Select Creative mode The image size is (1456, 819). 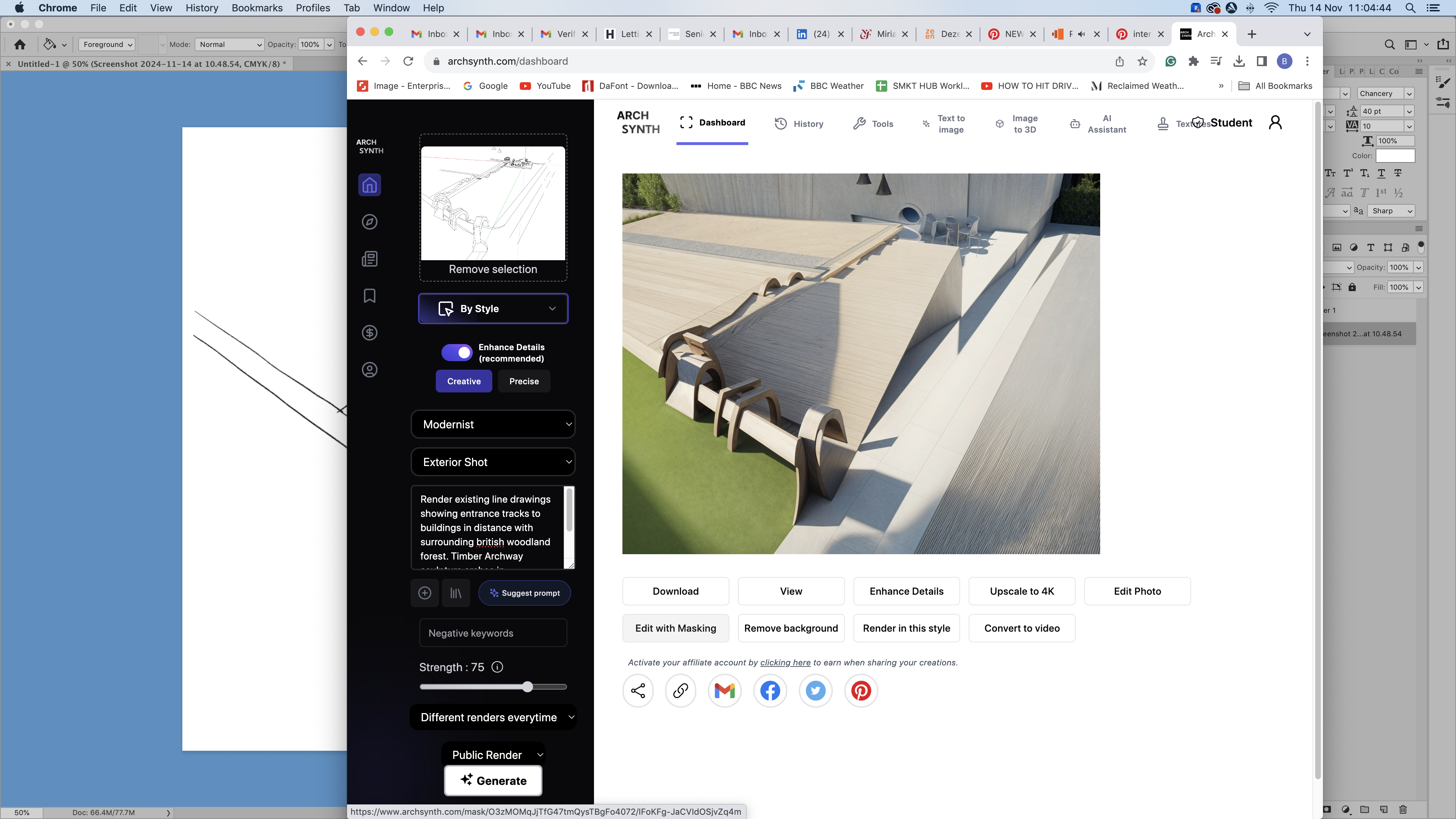coord(464,381)
